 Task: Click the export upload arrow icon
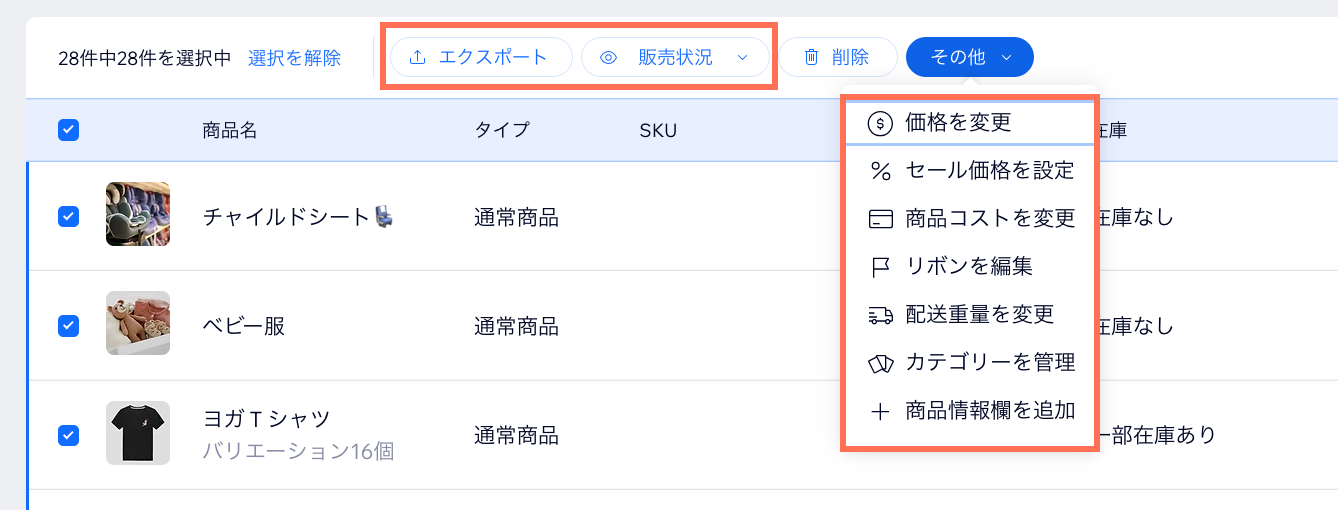coord(418,58)
